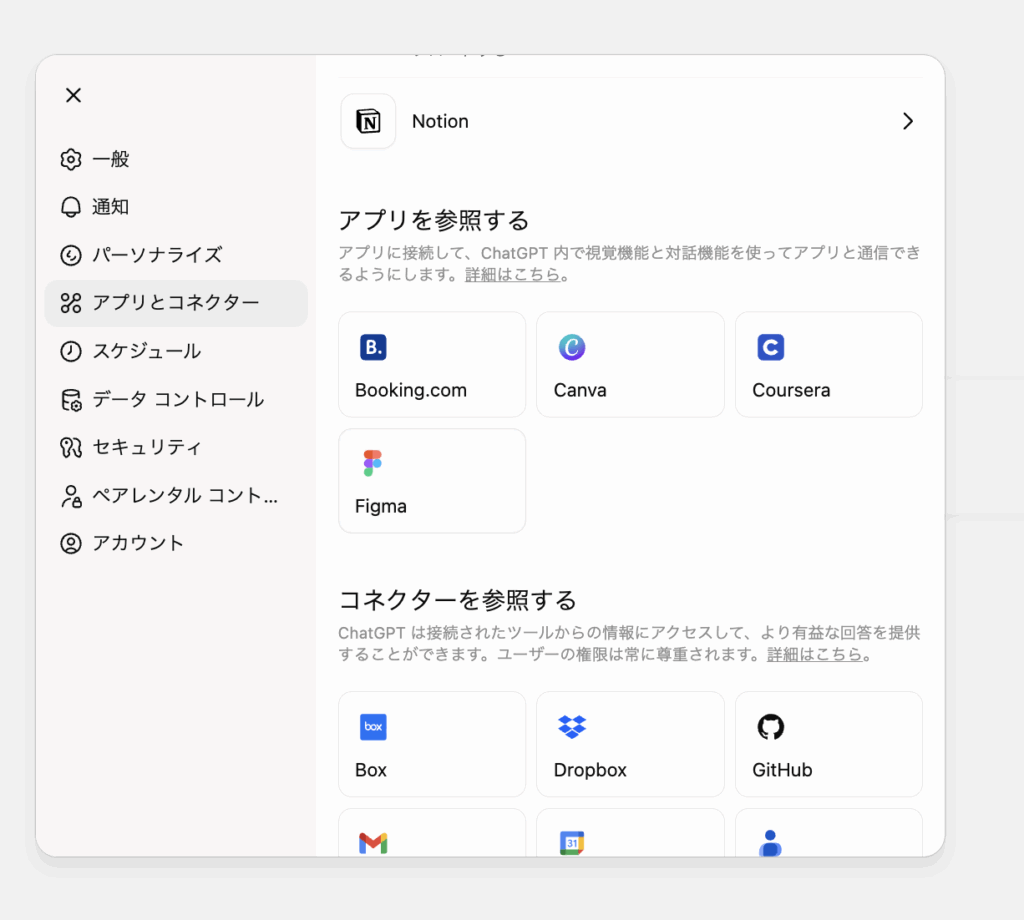
Task: Select the Canva app icon
Action: pos(572,348)
